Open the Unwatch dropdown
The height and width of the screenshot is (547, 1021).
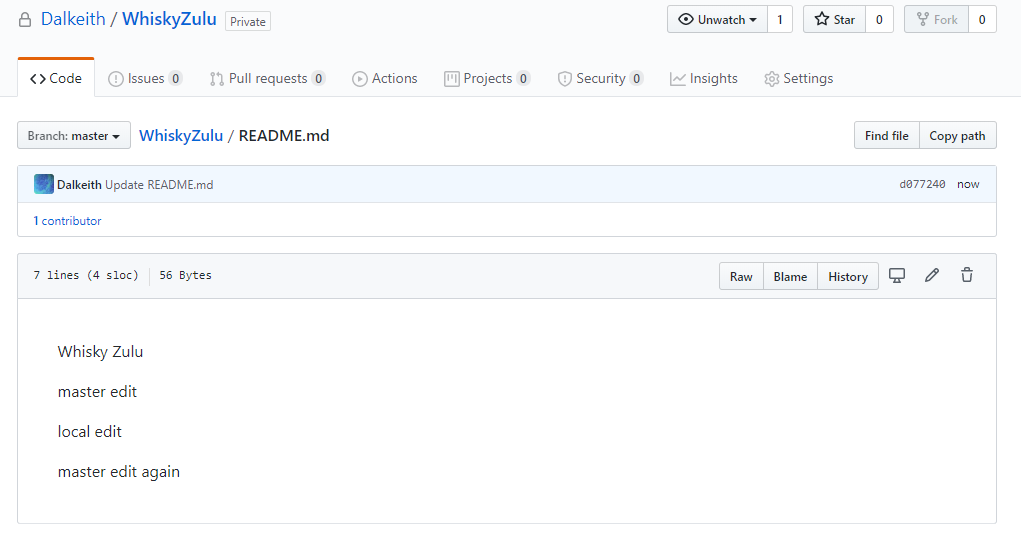point(717,20)
